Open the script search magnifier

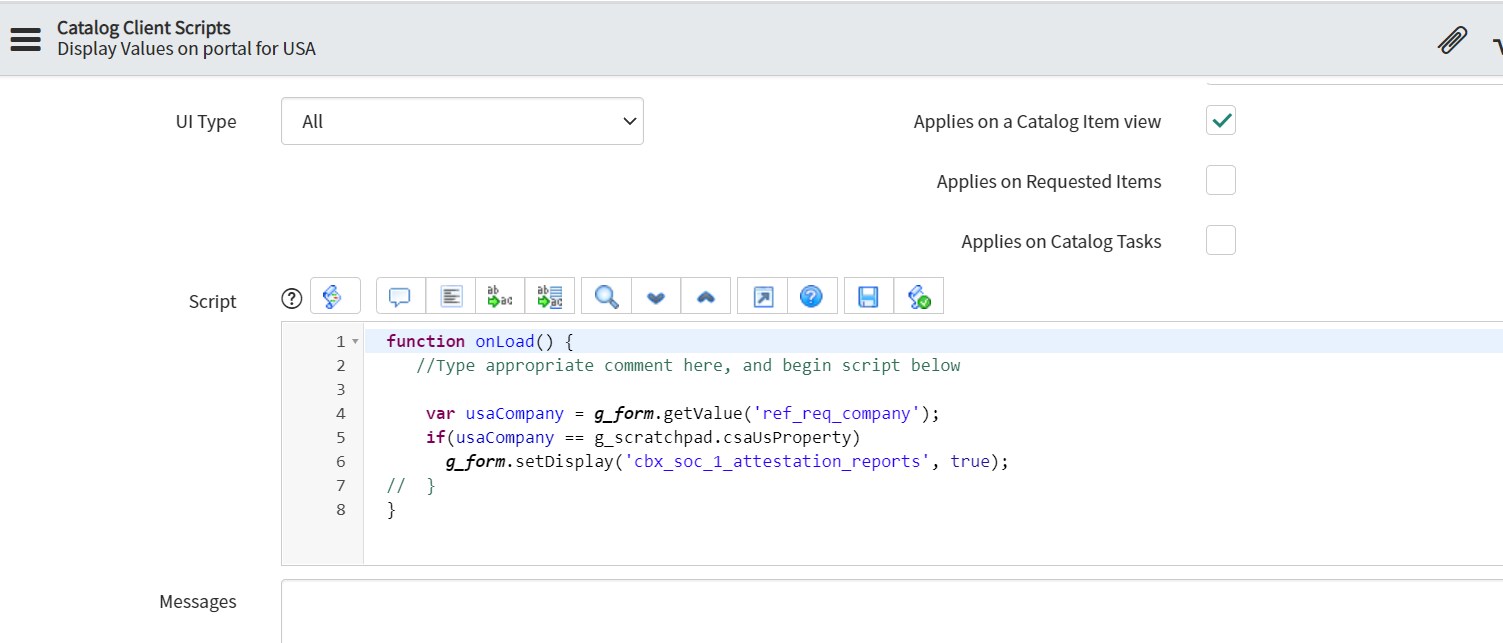(606, 297)
